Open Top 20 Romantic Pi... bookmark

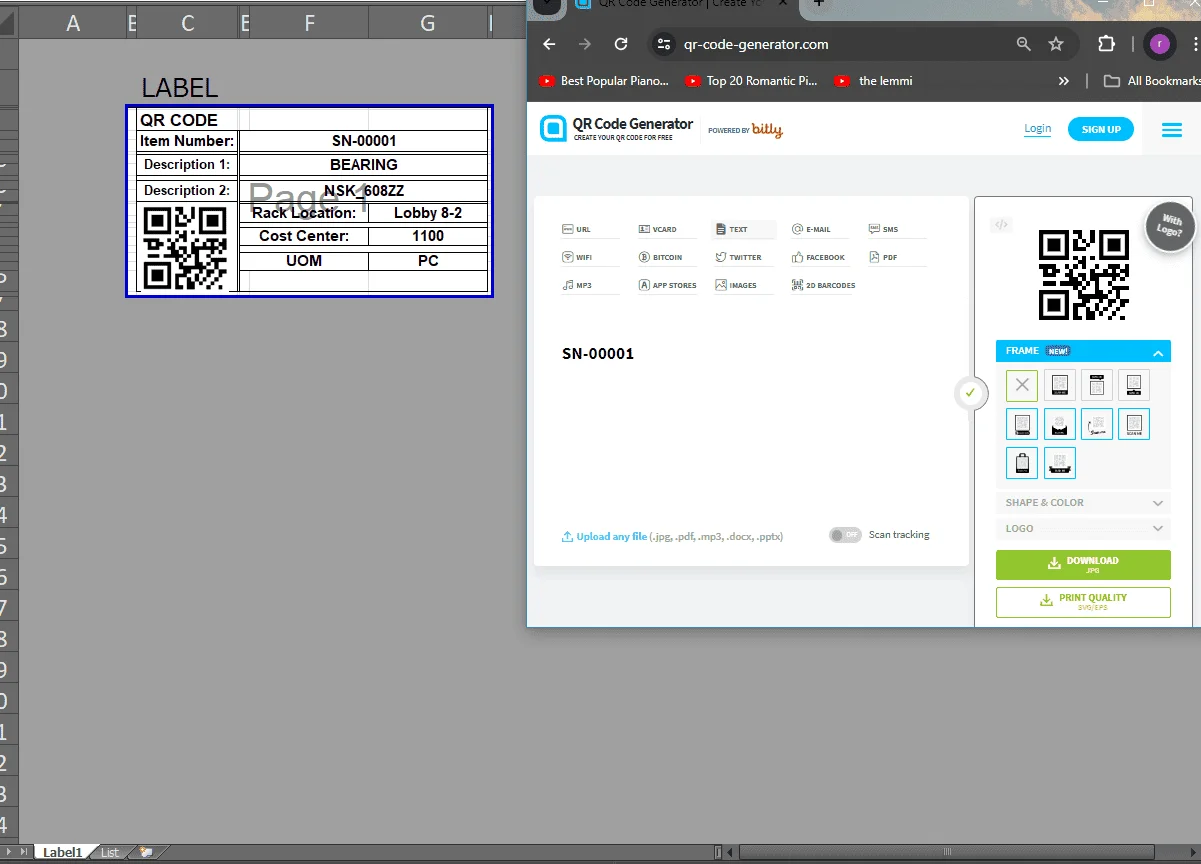point(751,81)
